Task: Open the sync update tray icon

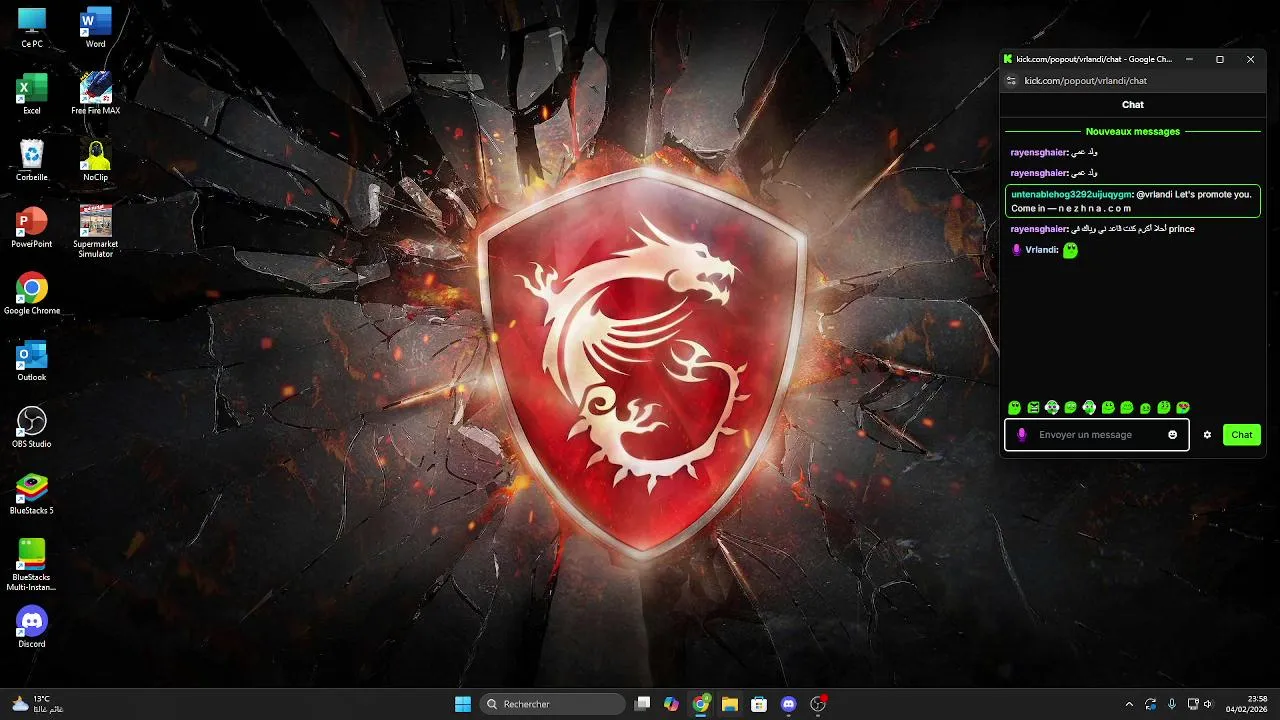Action: click(x=1151, y=704)
